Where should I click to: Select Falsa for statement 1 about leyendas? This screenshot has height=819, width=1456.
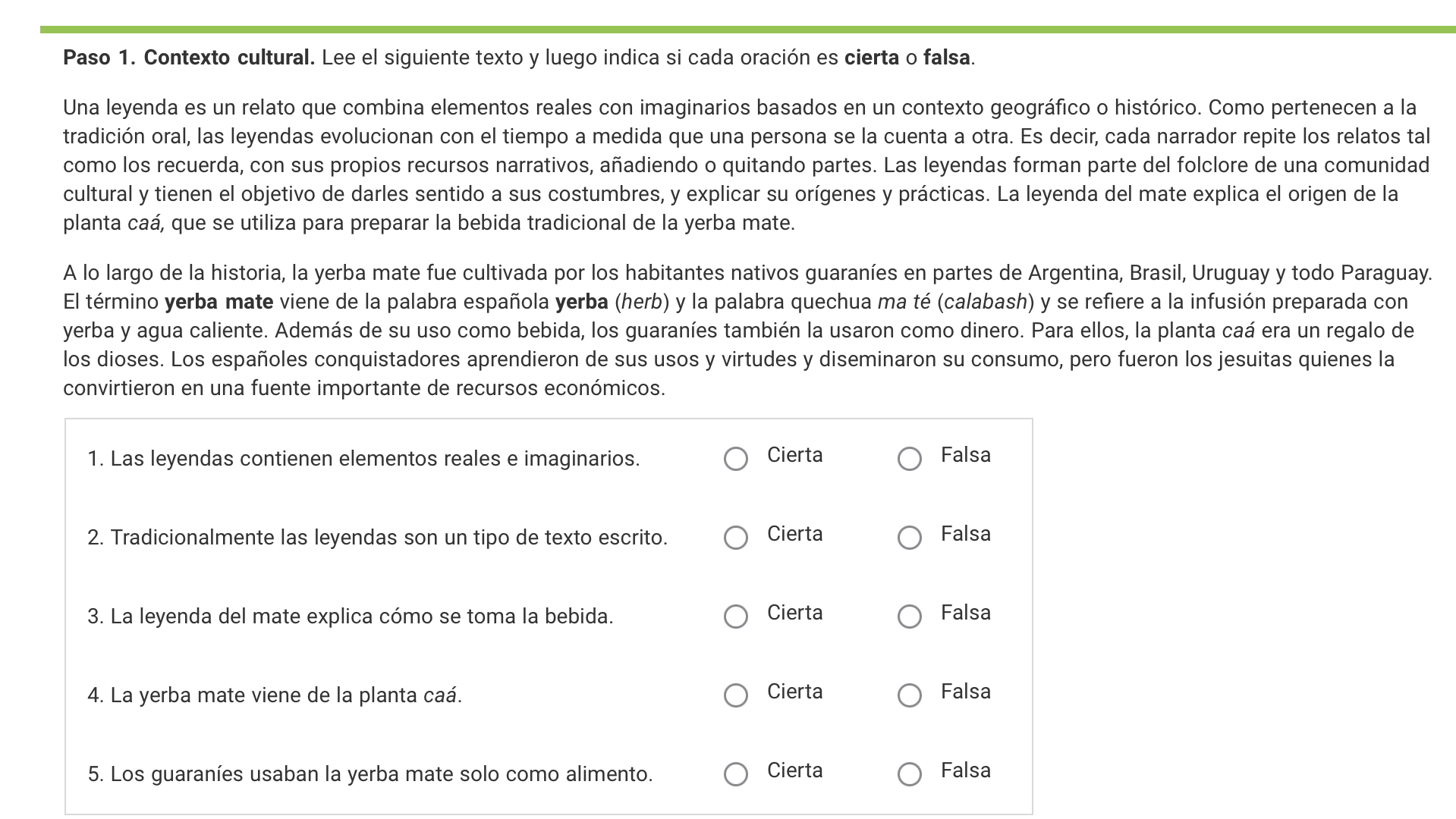[x=909, y=459]
